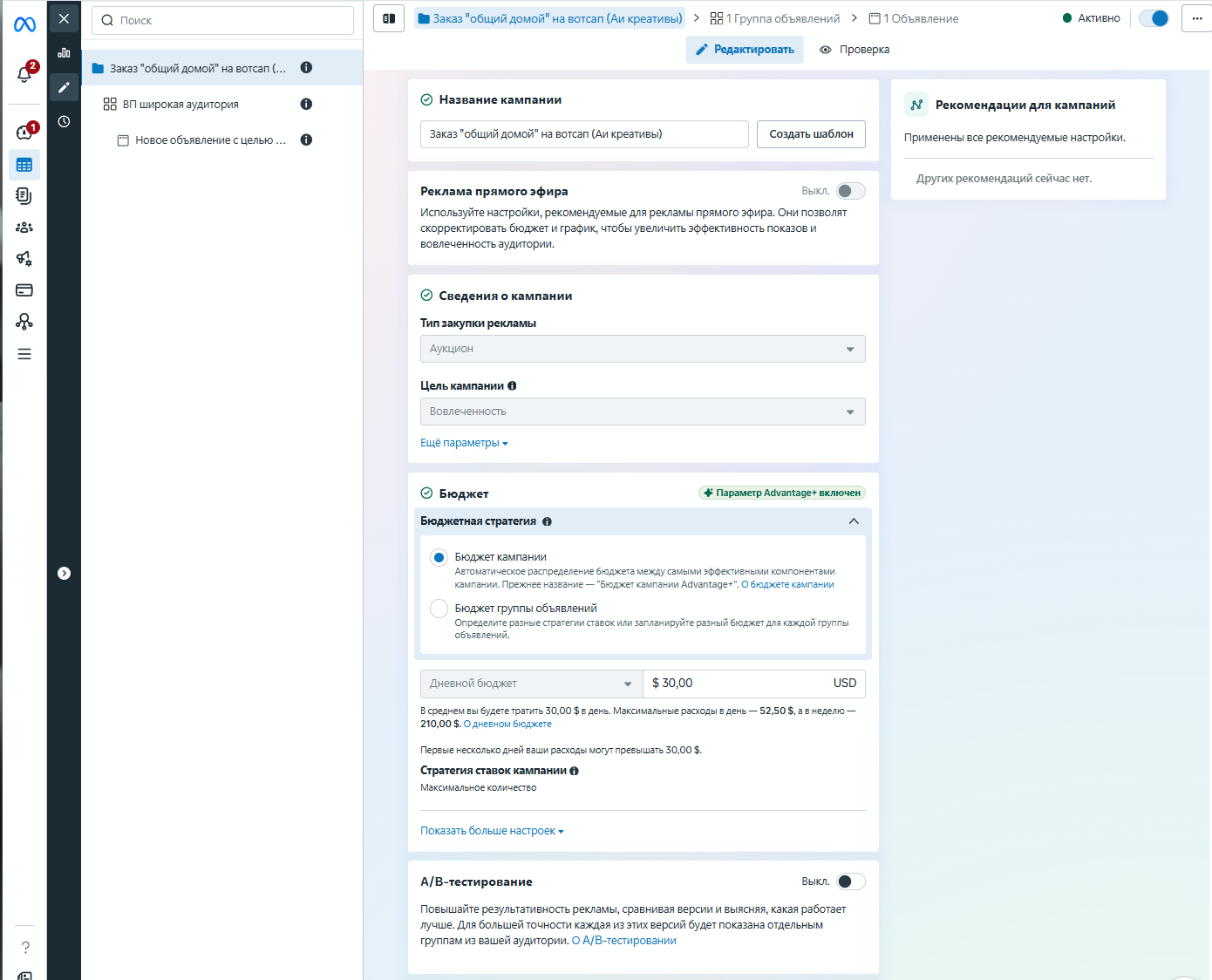Click the Рекомендации для кампаний icon
Viewport: 1212px width, 980px height.
coord(916,105)
